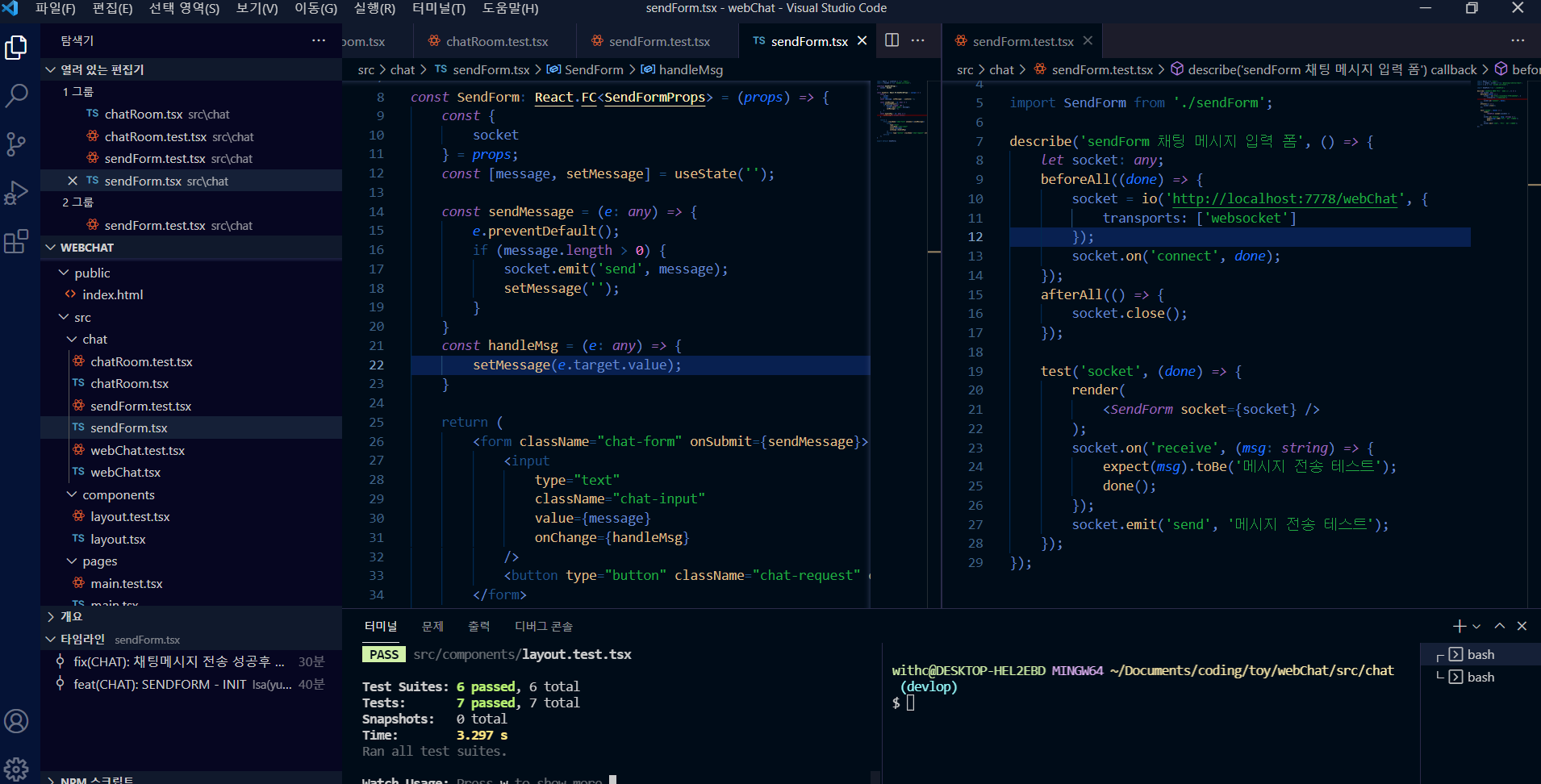Open the 도움말(H) menu
Image resolution: width=1541 pixels, height=784 pixels.
[x=510, y=8]
